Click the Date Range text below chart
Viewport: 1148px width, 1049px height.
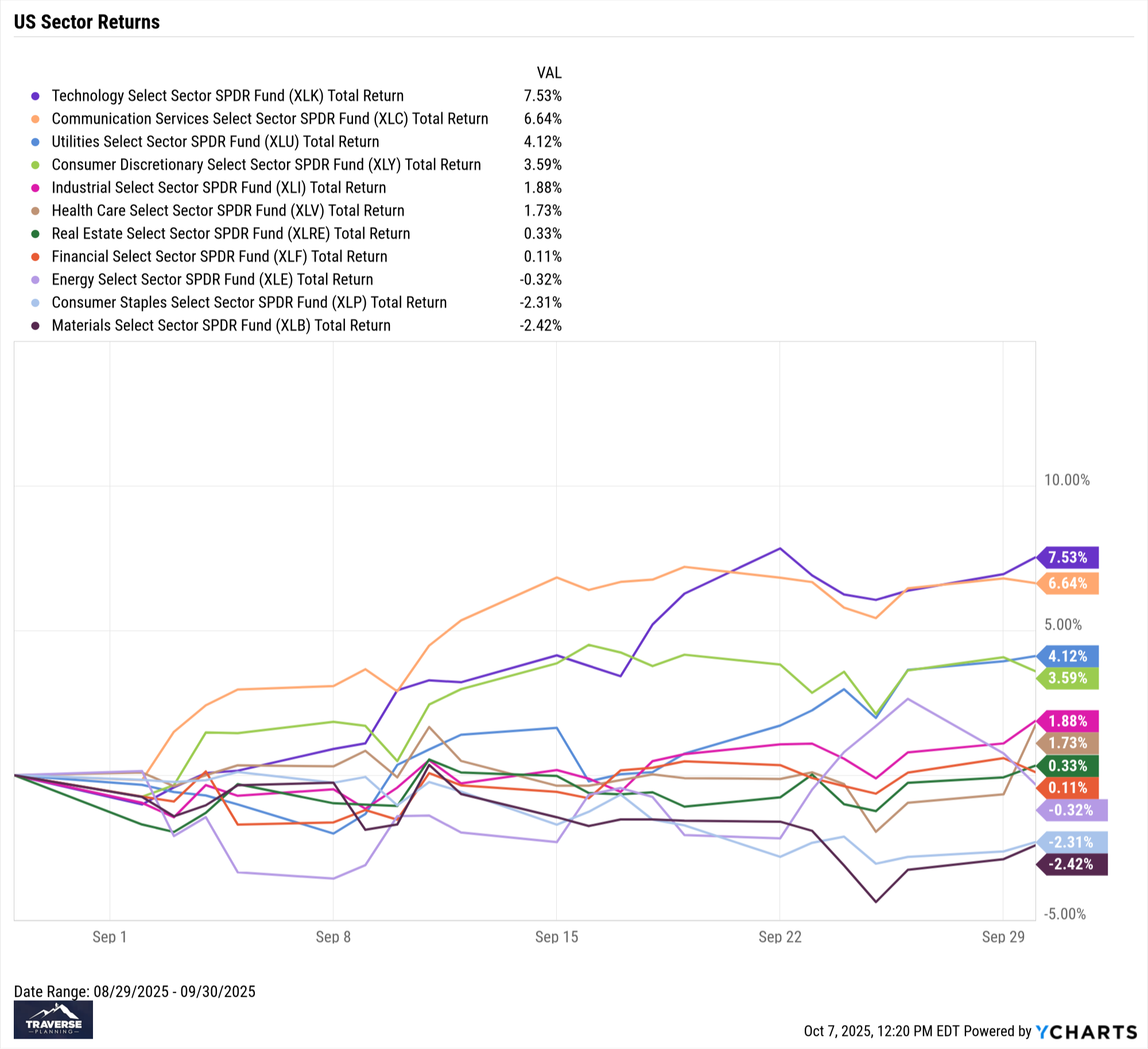[134, 992]
